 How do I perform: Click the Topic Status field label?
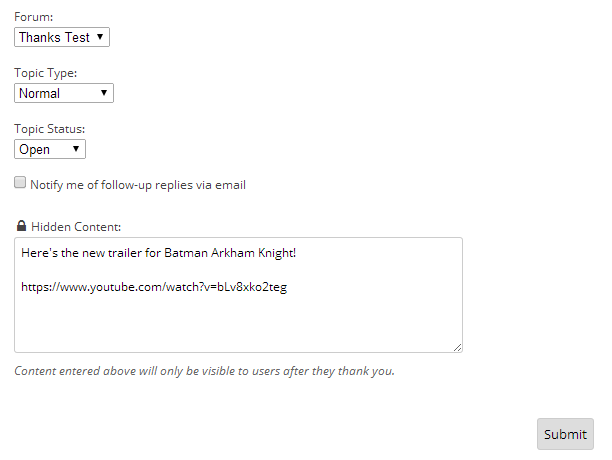(x=50, y=129)
